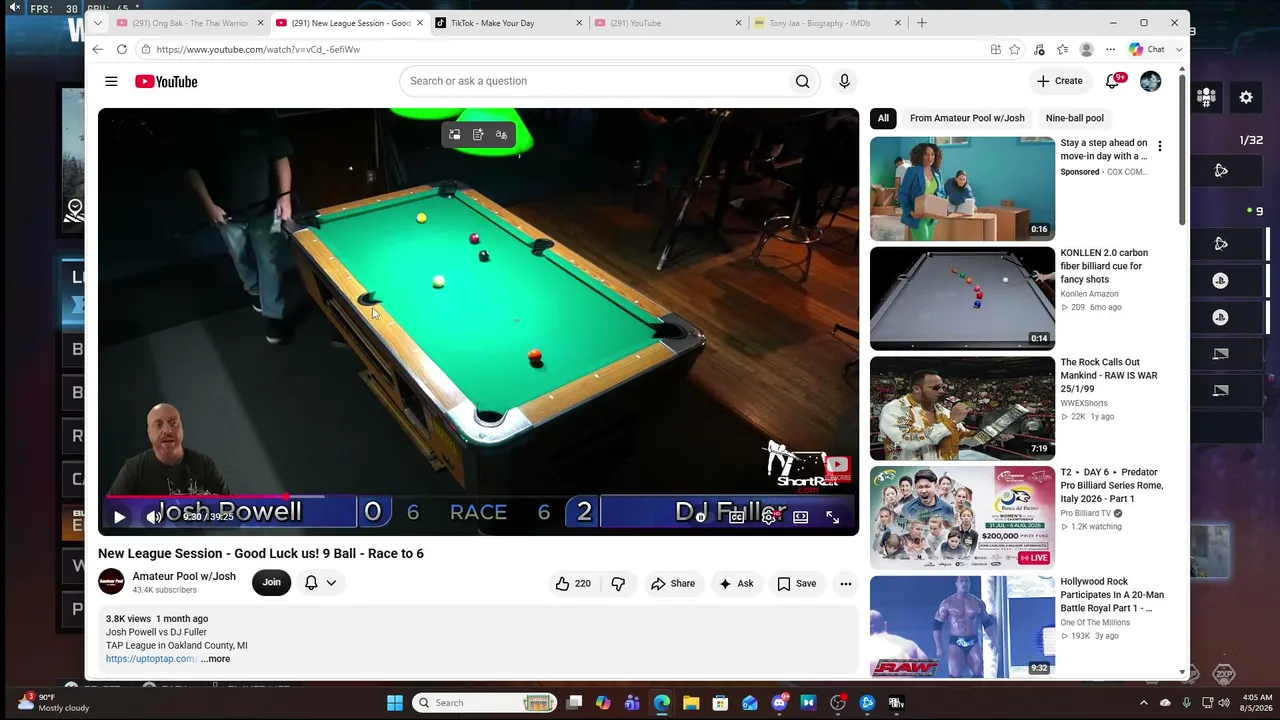Click the browser address bar URL
This screenshot has width=1280, height=720.
[x=258, y=49]
